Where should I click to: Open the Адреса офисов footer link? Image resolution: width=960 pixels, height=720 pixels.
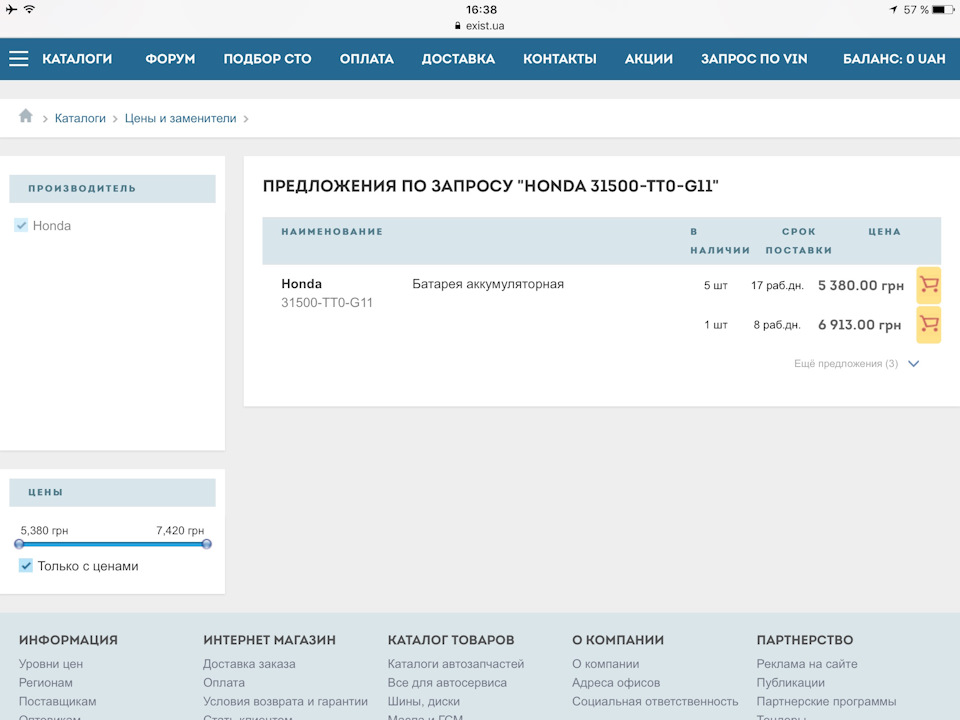616,683
